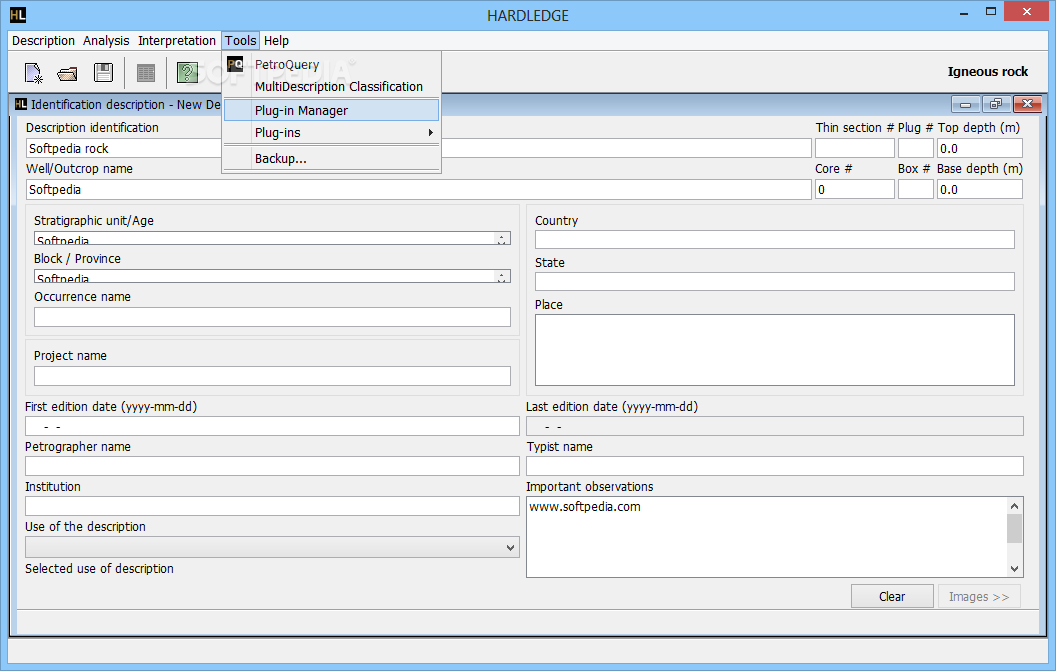Open the Description menu

point(43,40)
